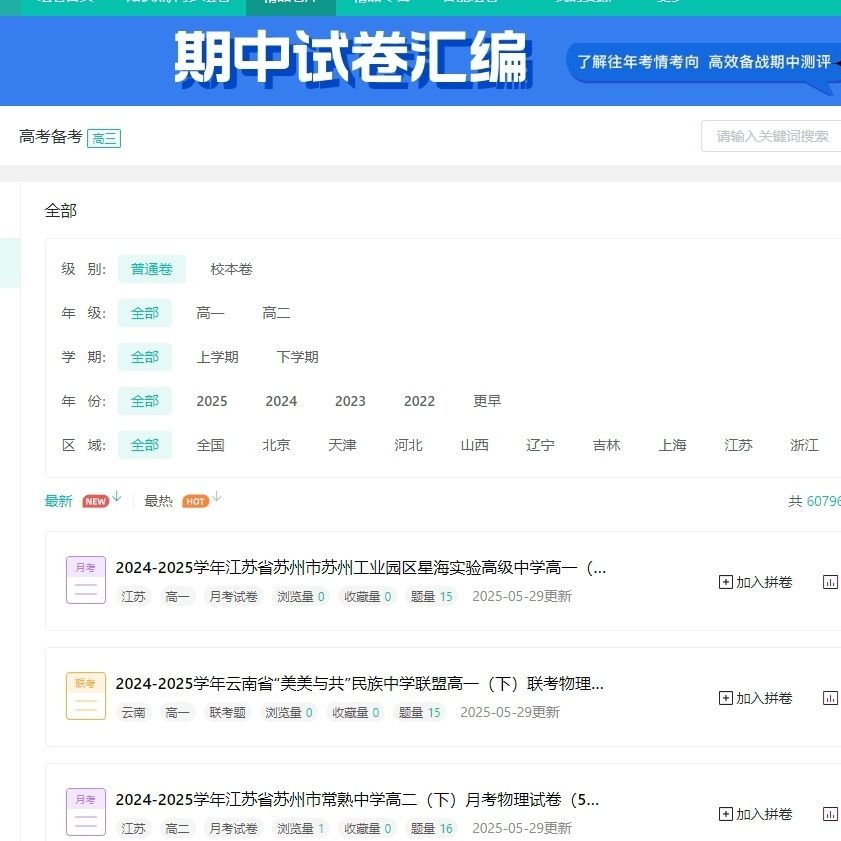Filter region 河北
841x841 pixels.
(x=408, y=445)
